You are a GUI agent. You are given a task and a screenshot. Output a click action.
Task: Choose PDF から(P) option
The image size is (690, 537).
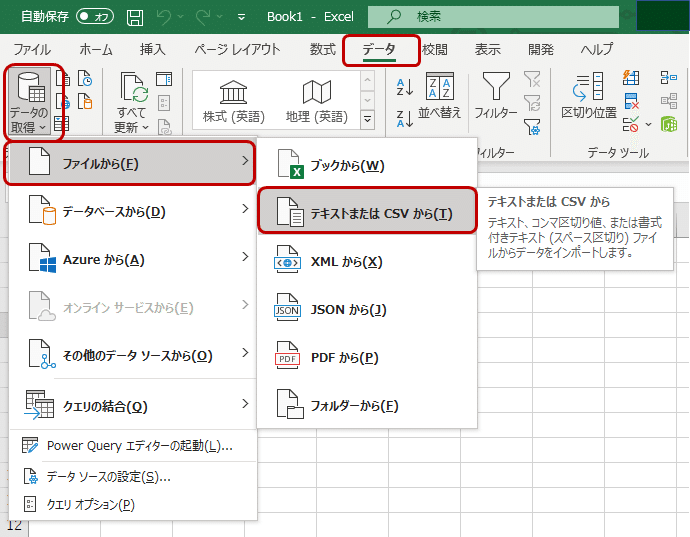367,357
